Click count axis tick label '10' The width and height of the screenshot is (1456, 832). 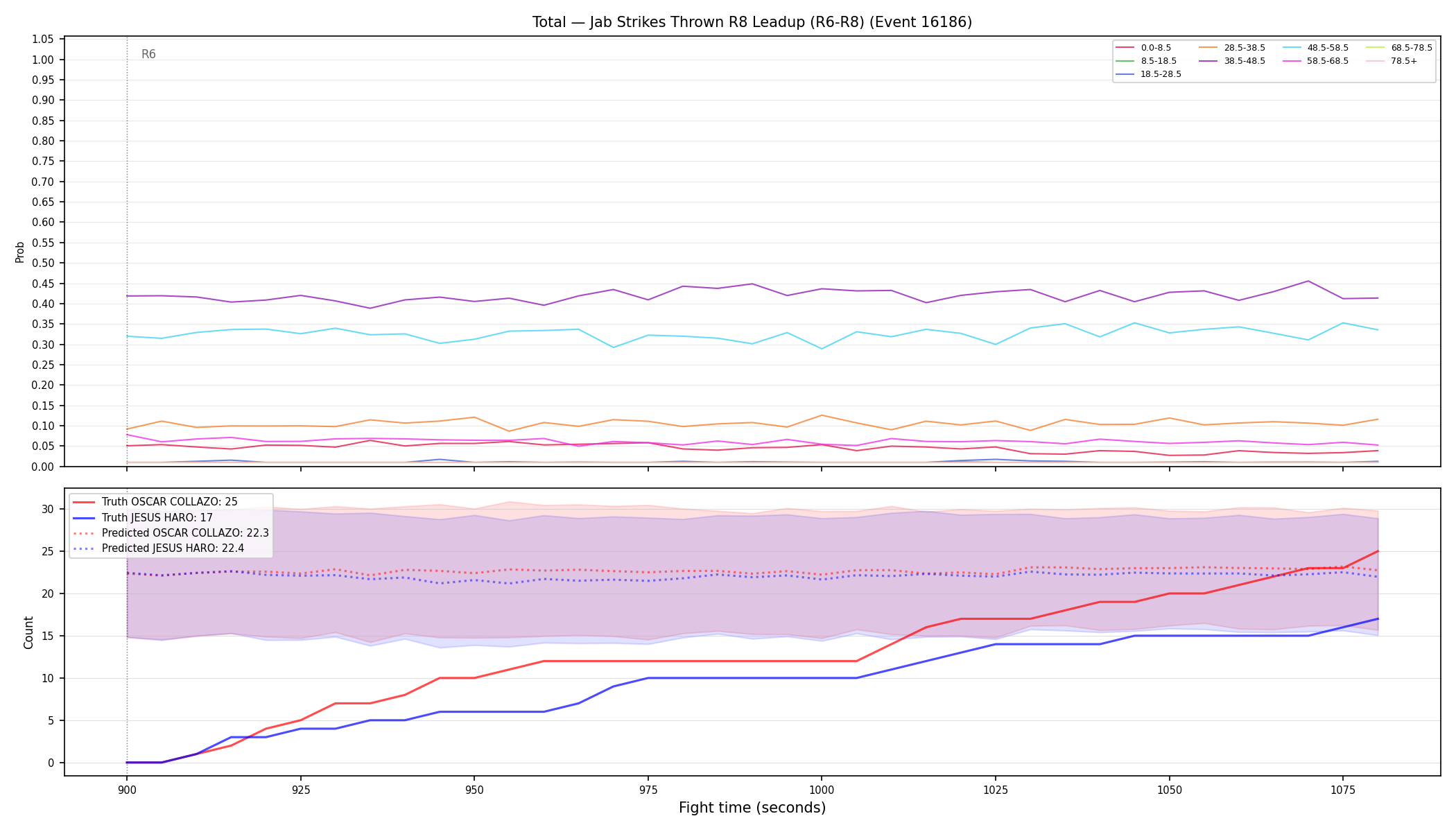pos(48,679)
